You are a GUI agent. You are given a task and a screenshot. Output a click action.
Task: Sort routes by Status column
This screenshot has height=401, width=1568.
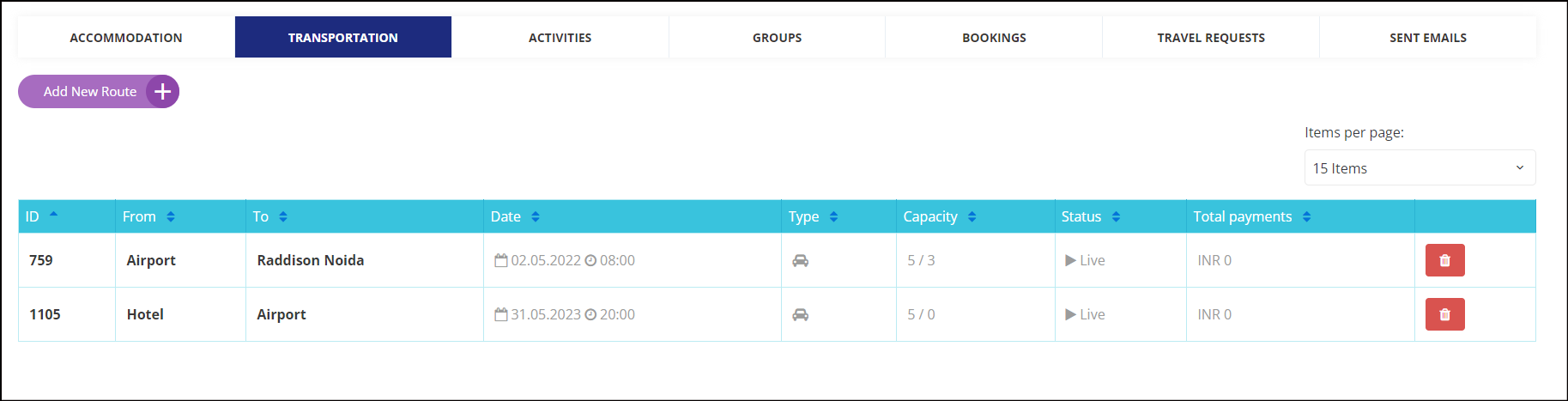[1116, 216]
